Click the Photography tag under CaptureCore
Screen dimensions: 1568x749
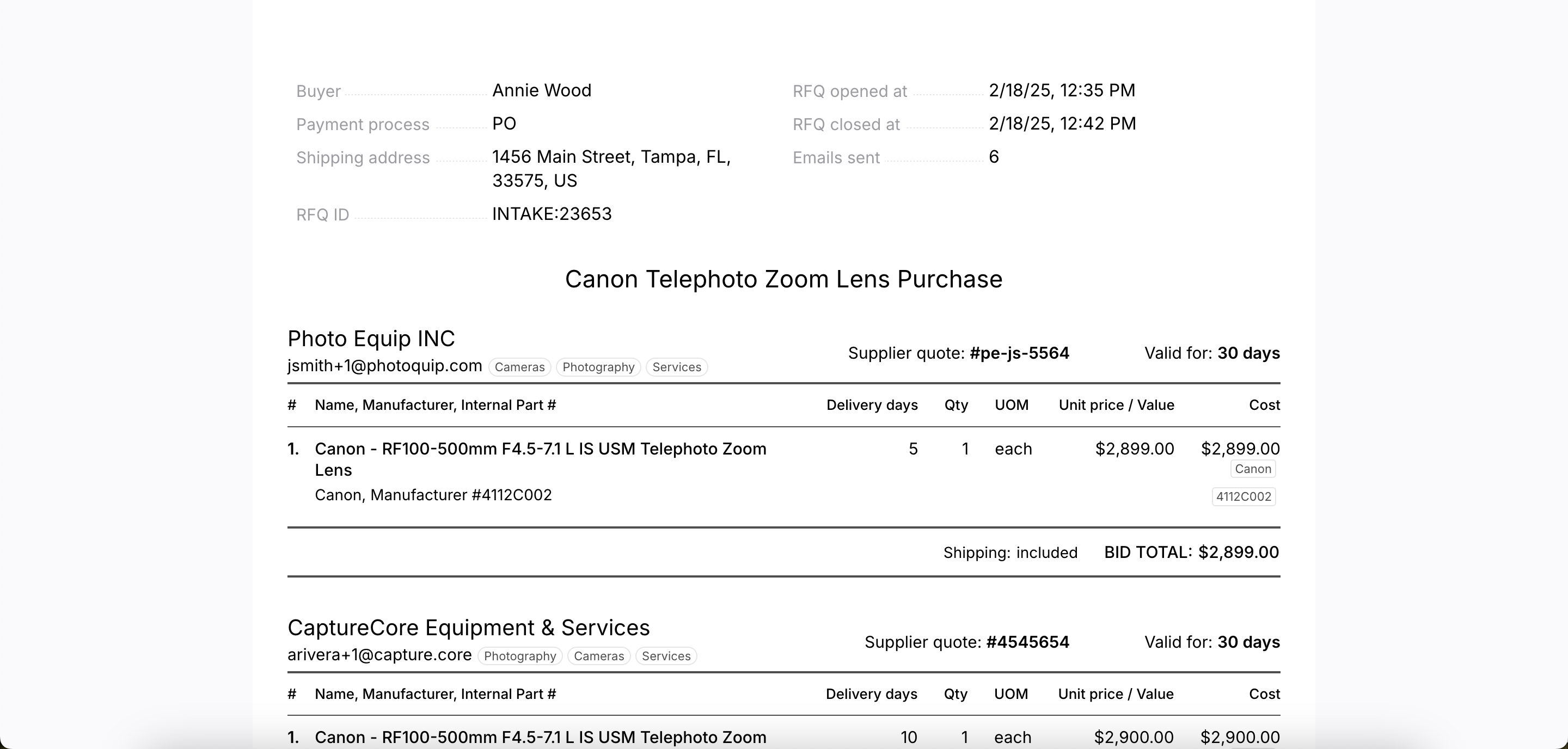pyautogui.click(x=520, y=656)
